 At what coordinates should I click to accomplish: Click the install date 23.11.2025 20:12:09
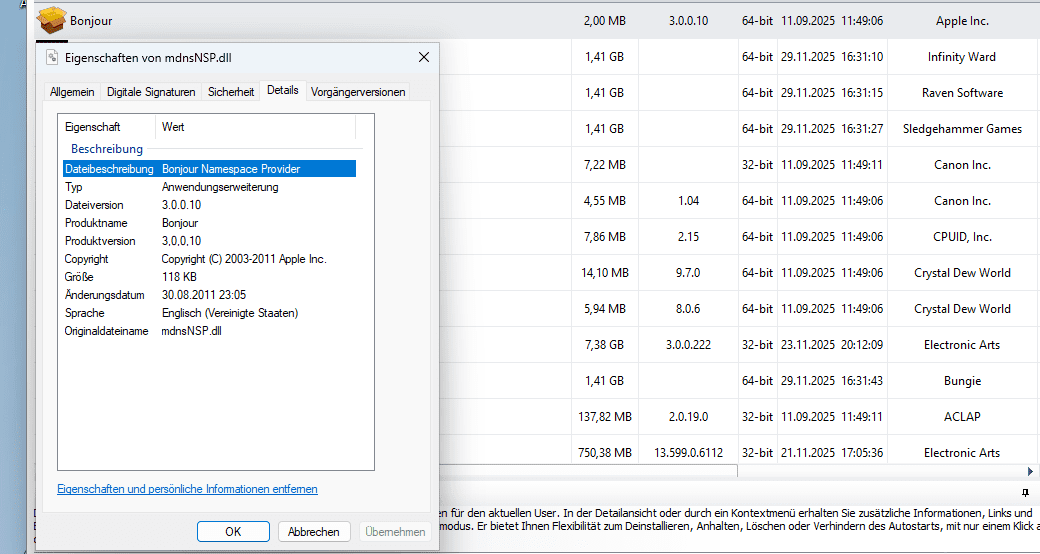click(x=832, y=345)
